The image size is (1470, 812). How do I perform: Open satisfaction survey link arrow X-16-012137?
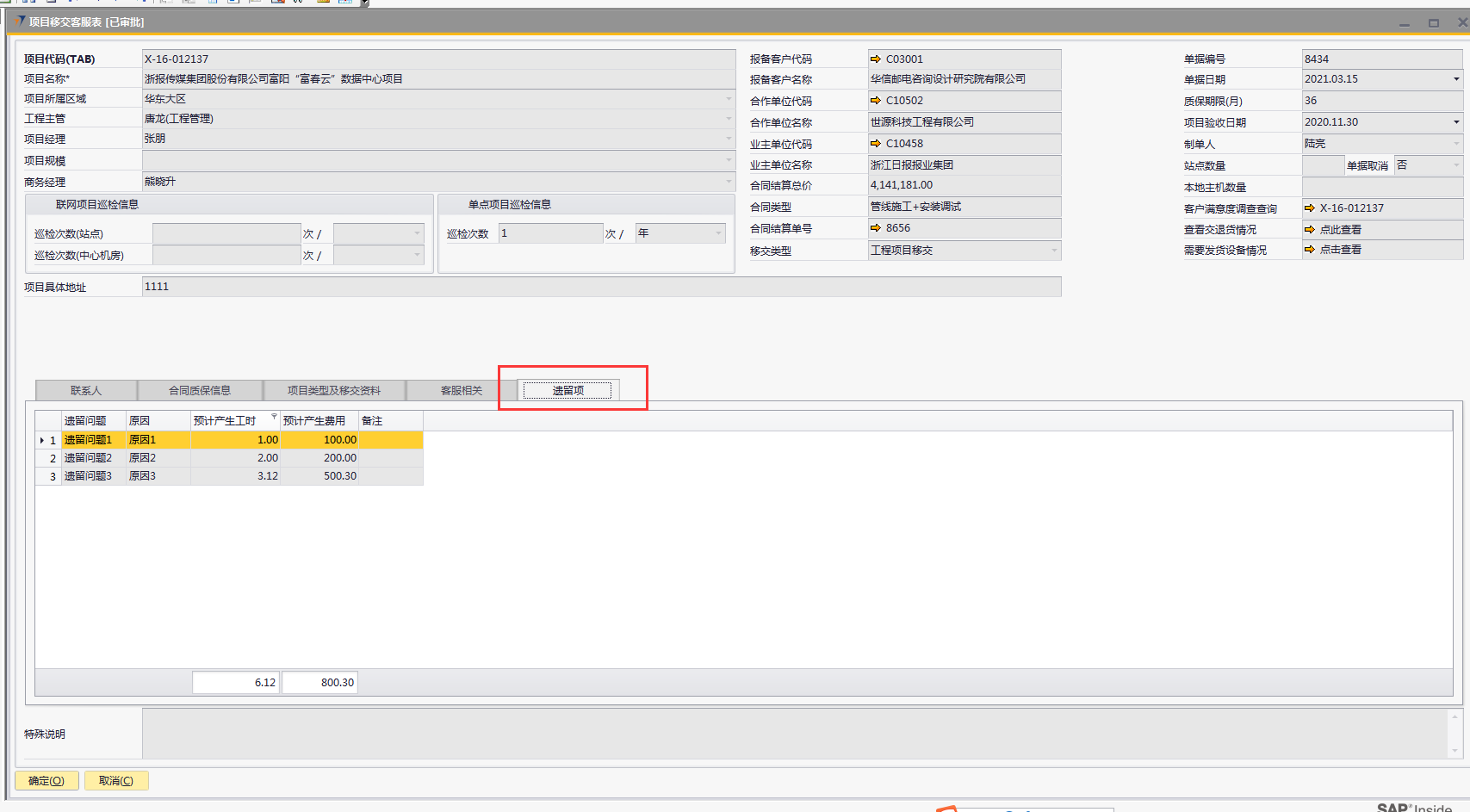click(1310, 208)
